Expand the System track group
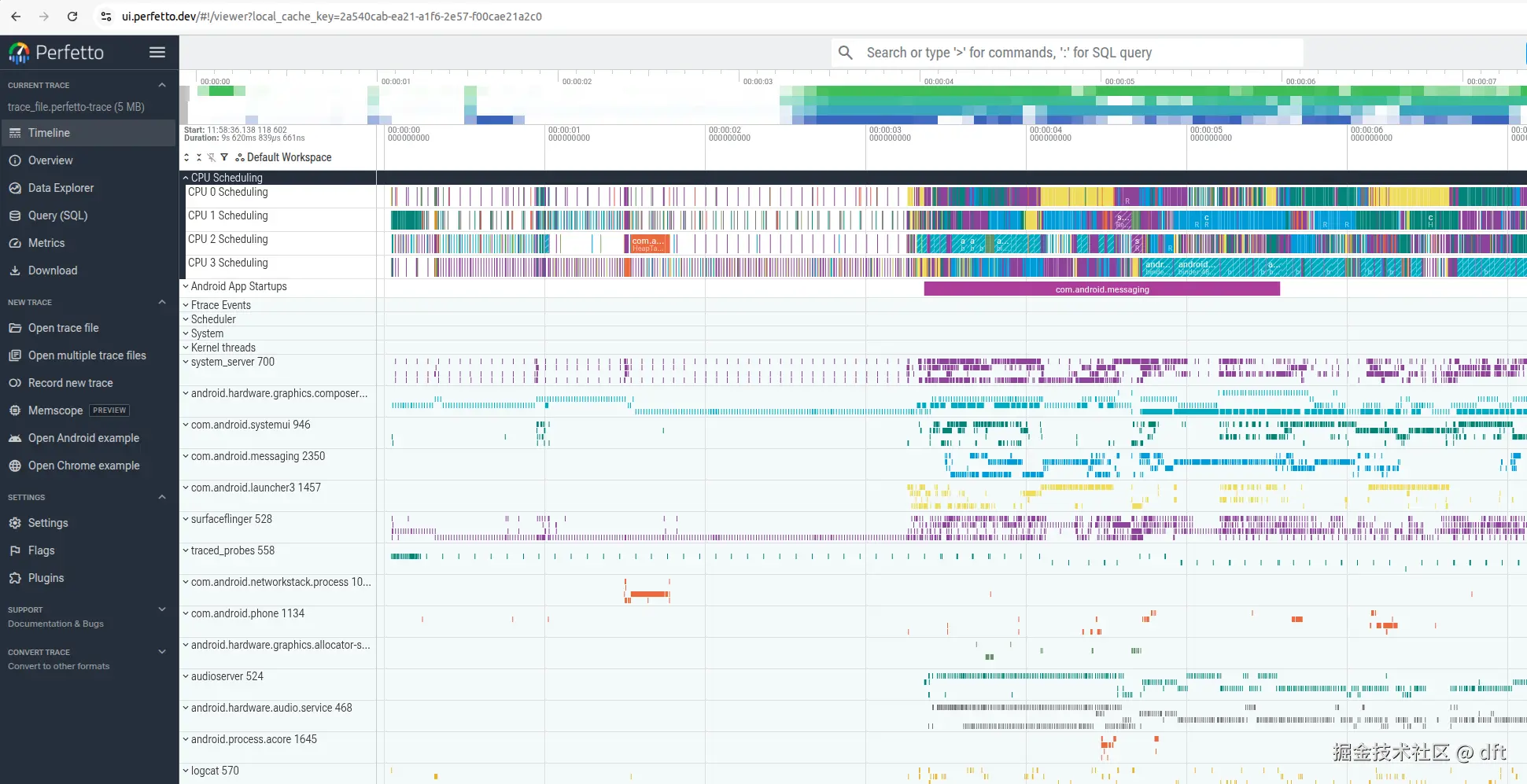This screenshot has height=784, width=1527. pyautogui.click(x=186, y=333)
